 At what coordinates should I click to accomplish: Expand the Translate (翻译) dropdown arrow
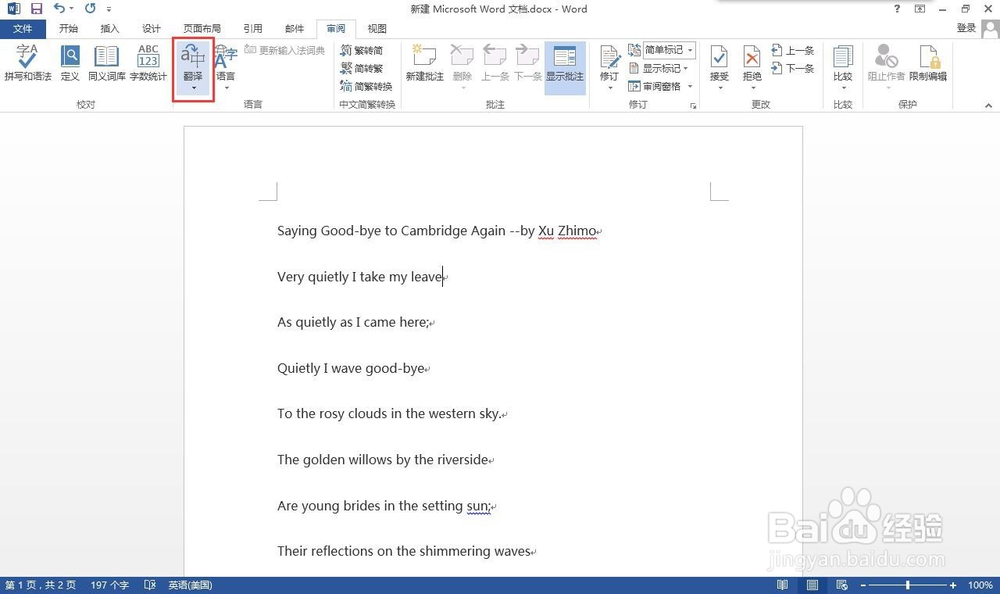point(193,88)
